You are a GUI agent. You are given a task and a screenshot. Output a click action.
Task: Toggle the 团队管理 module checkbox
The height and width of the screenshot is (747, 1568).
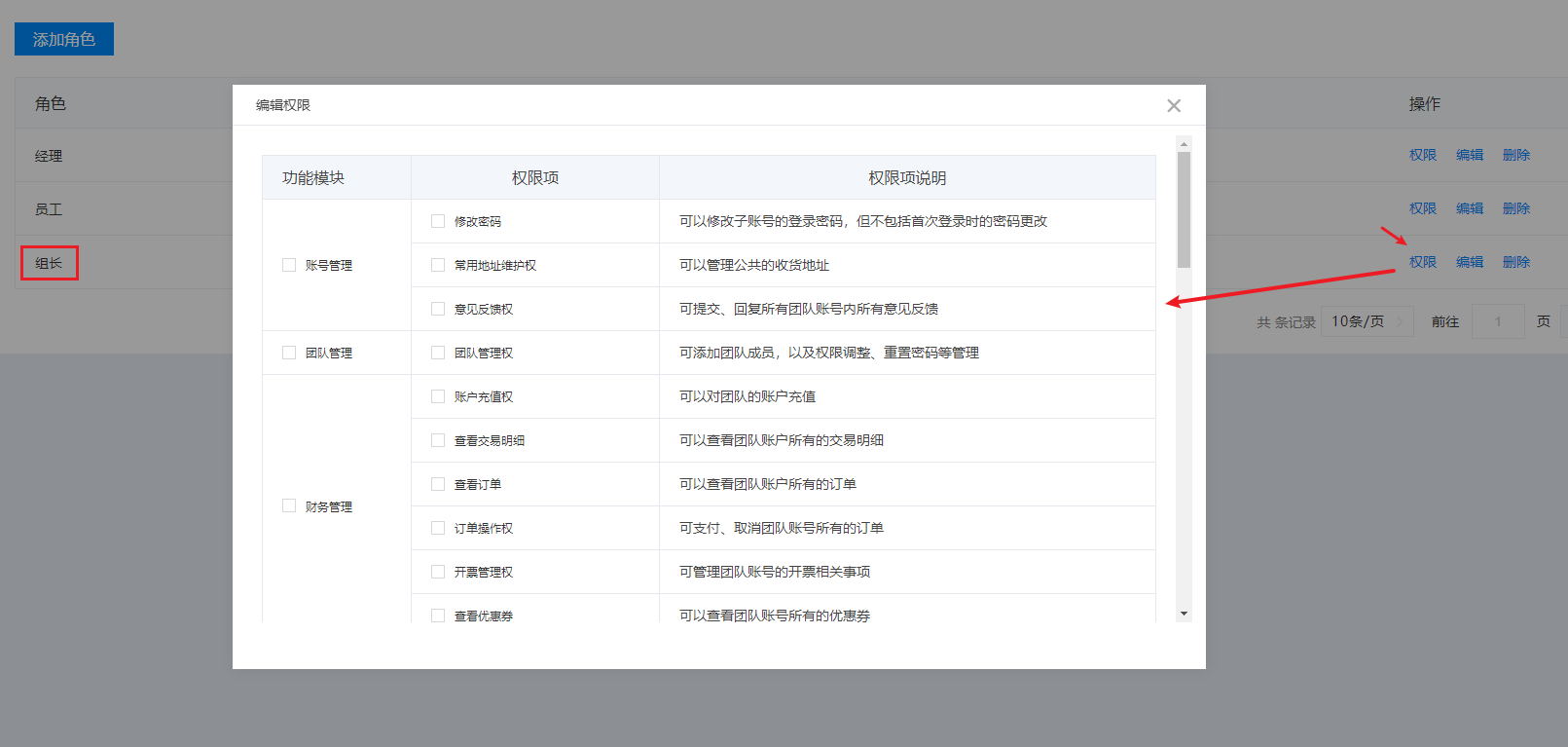289,353
